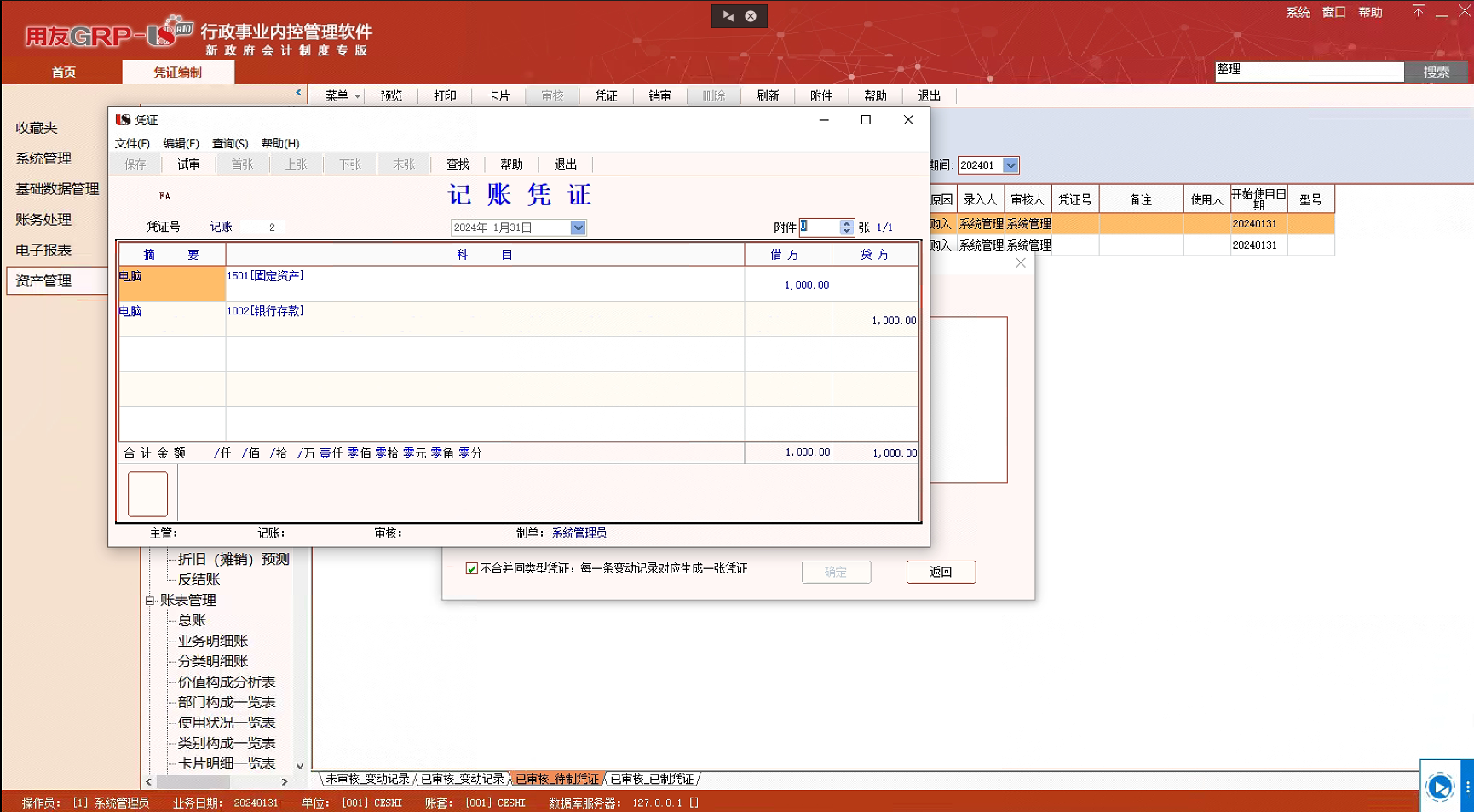
Task: Open 基础数据管理 in left sidebar
Action: pos(57,189)
